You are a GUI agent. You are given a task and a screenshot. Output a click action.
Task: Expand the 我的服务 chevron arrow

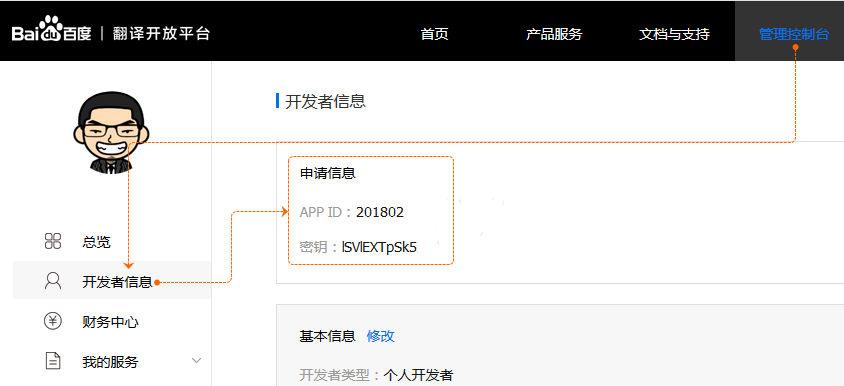coord(196,360)
